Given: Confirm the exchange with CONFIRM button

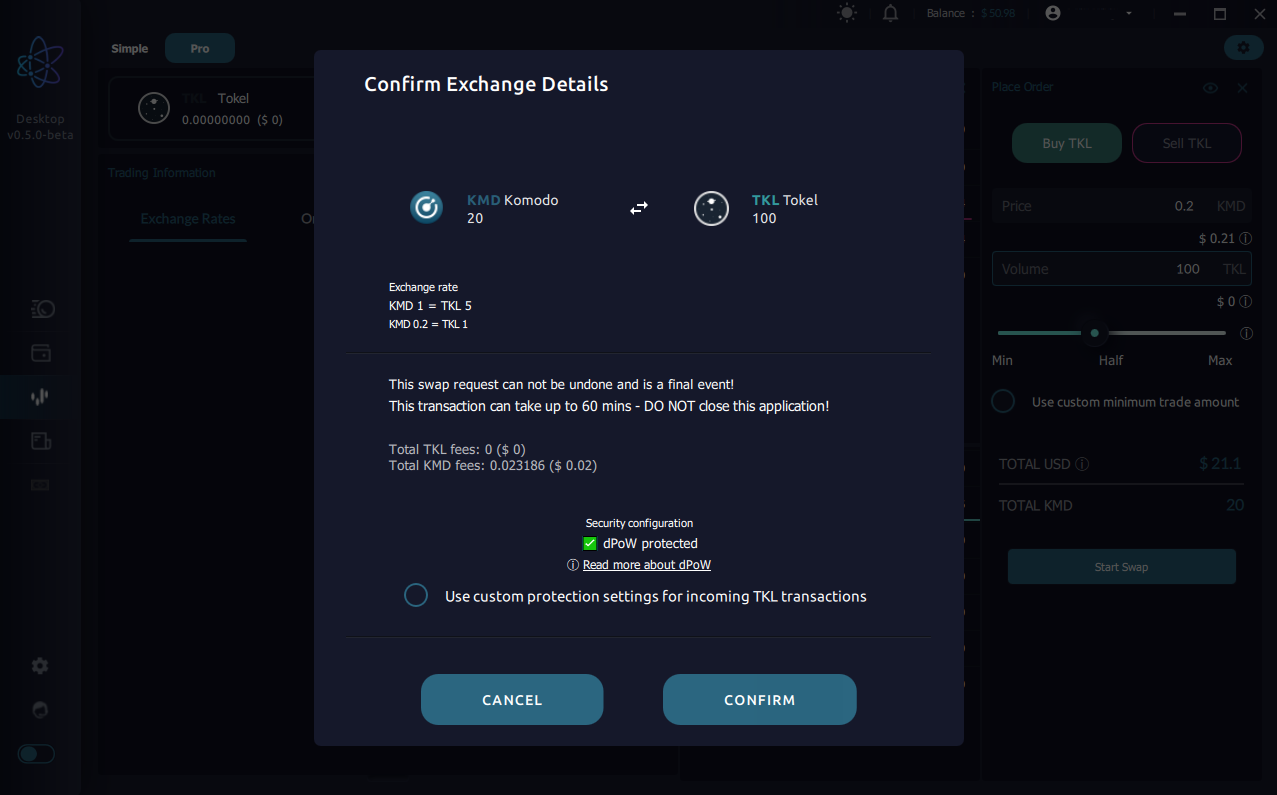Looking at the screenshot, I should tap(759, 699).
